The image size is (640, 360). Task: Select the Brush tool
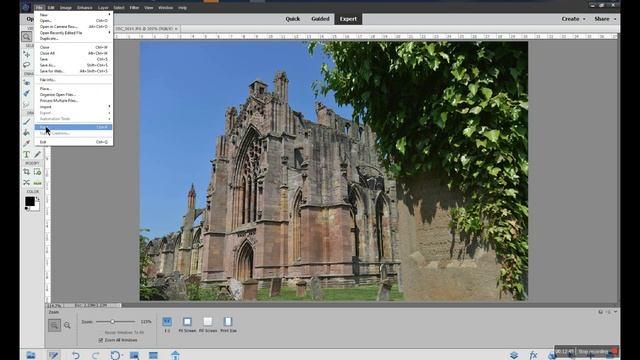[x=27, y=122]
